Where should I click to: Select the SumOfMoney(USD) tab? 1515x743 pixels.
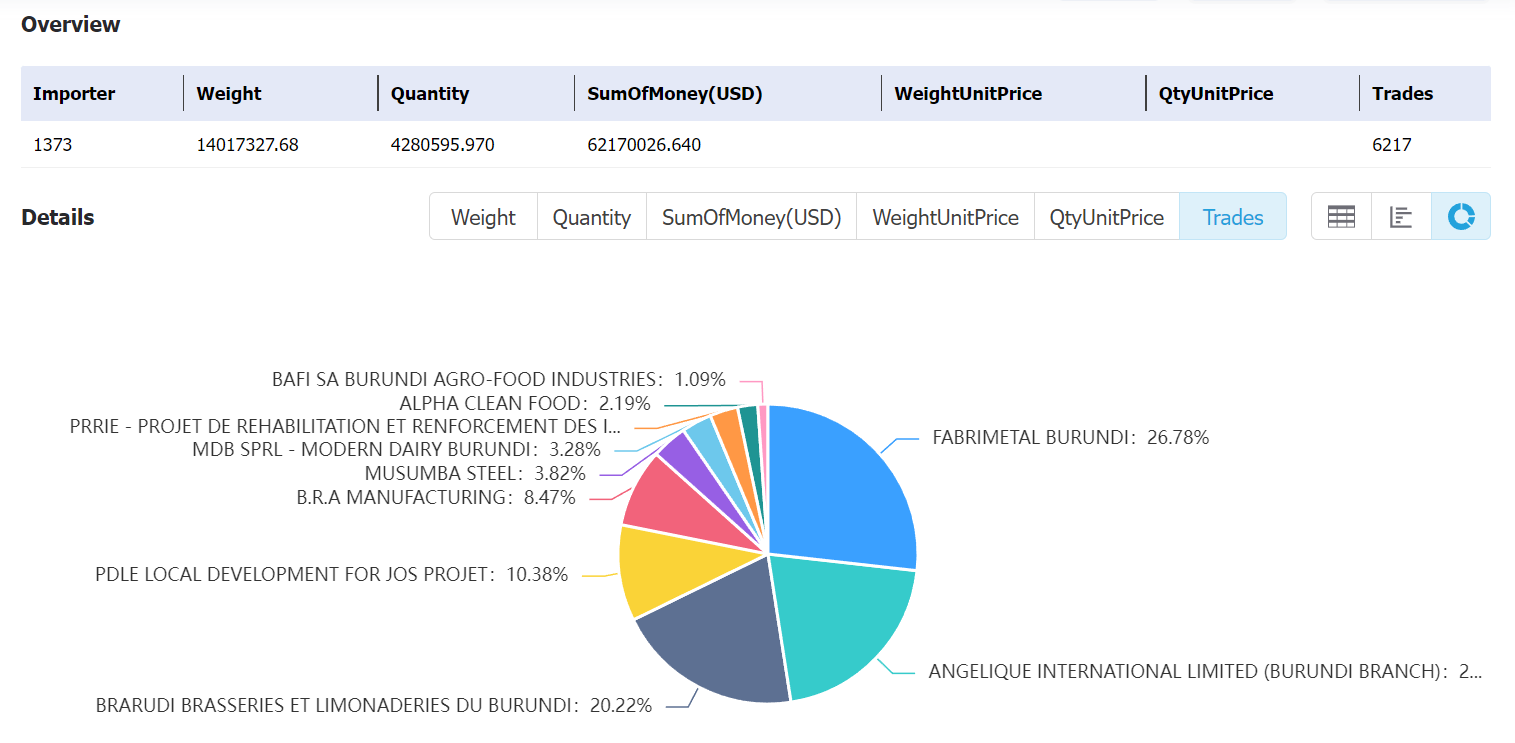click(x=751, y=217)
